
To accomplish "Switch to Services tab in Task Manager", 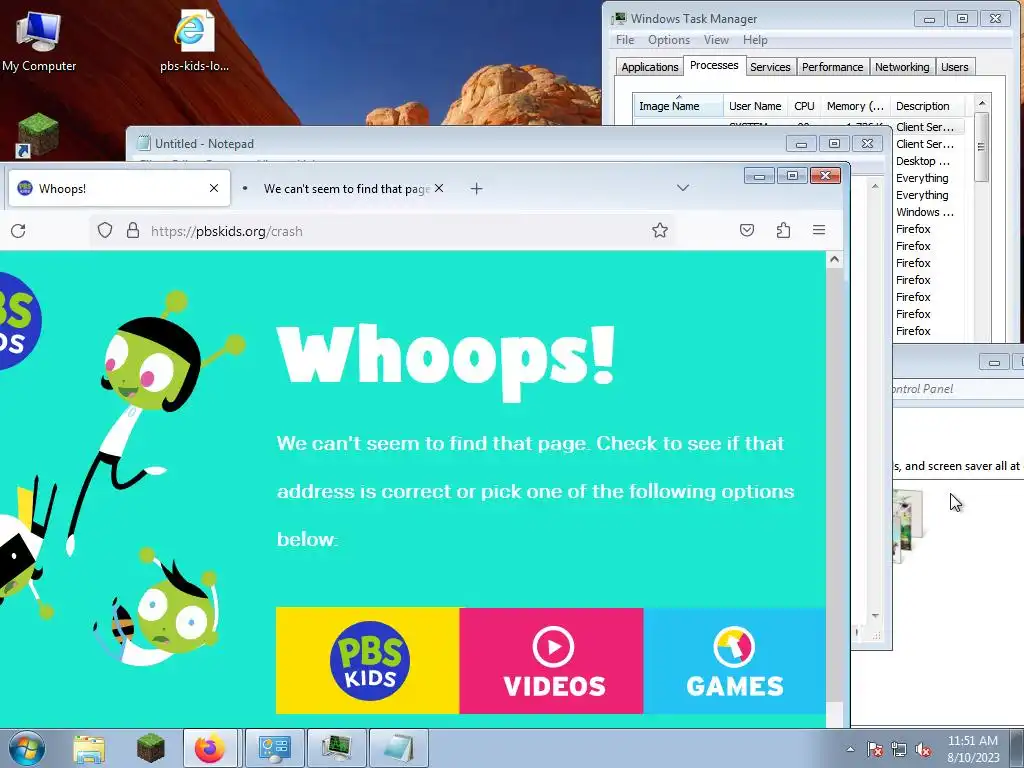I will point(770,67).
